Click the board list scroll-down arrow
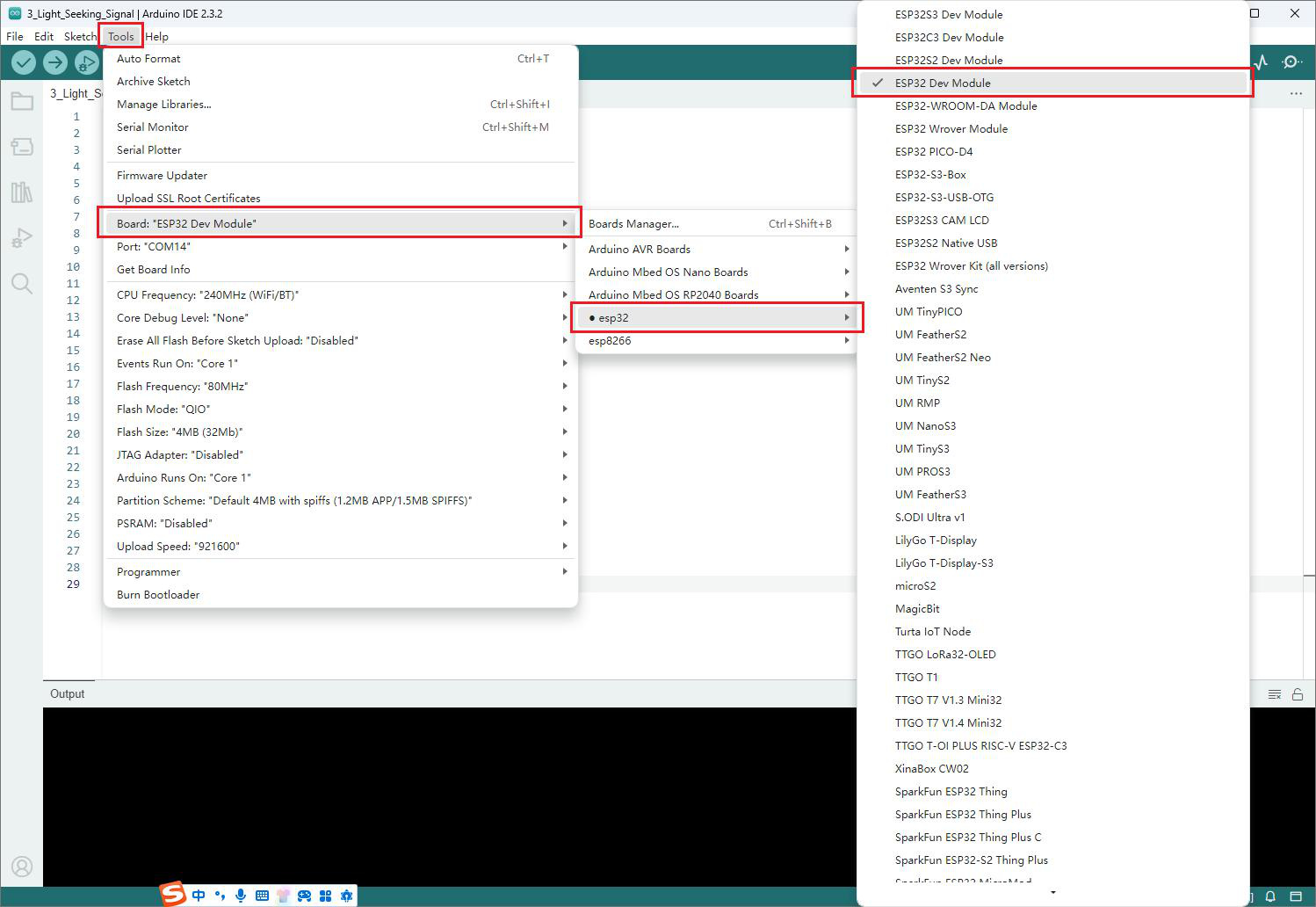The height and width of the screenshot is (907, 1316). 1052,894
